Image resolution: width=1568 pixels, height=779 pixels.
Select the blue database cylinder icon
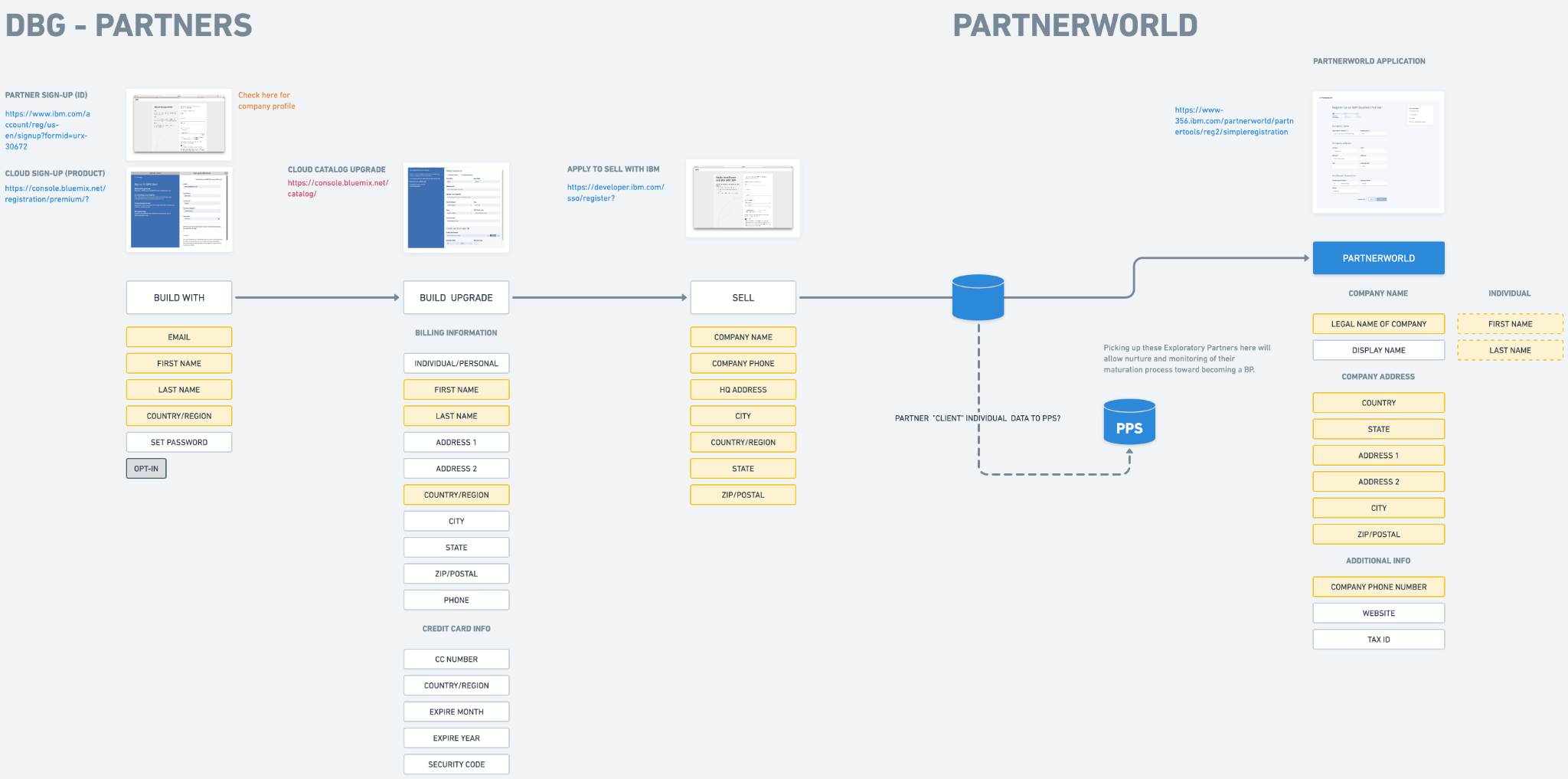[x=978, y=297]
